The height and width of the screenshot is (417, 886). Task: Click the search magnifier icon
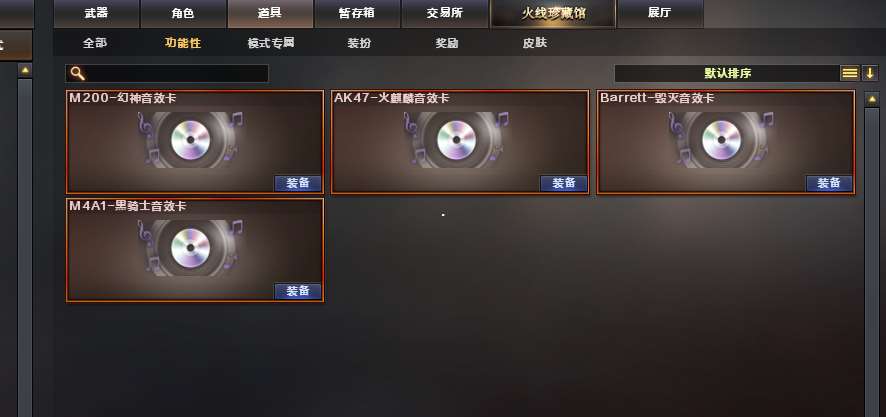click(78, 73)
